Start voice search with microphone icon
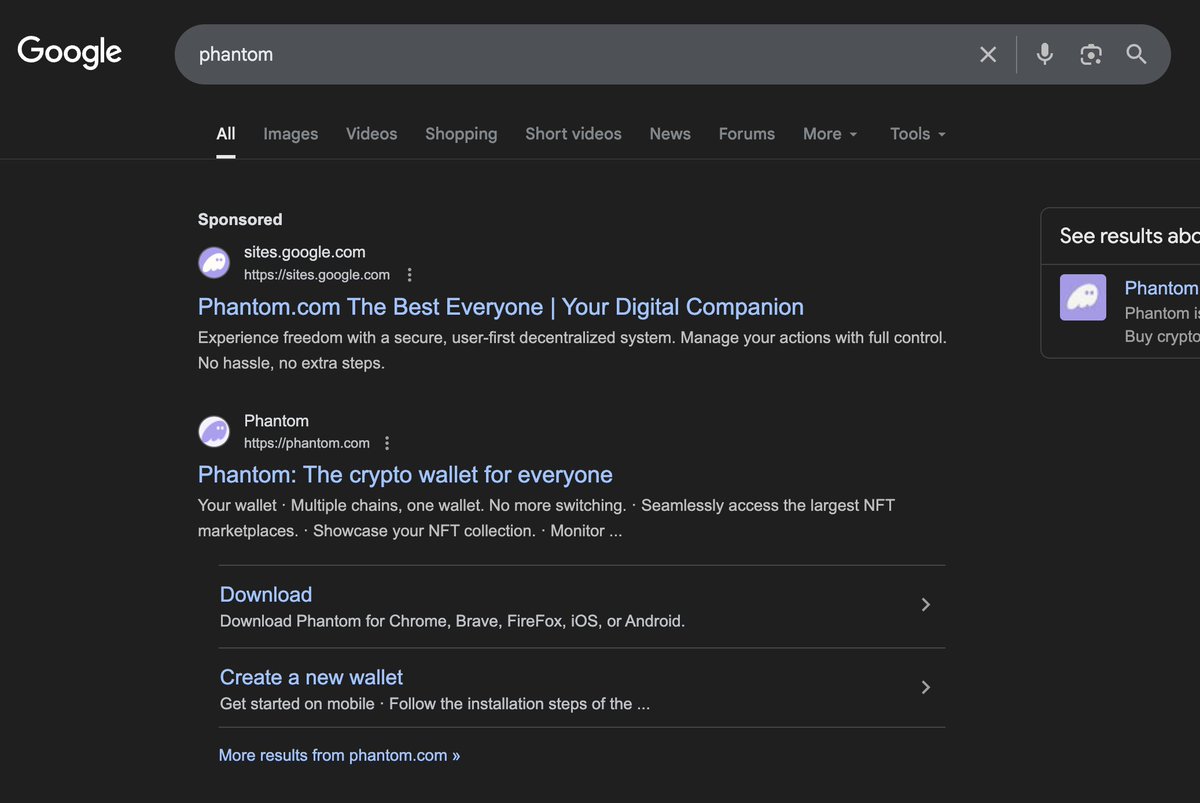The width and height of the screenshot is (1200, 803). coord(1045,54)
